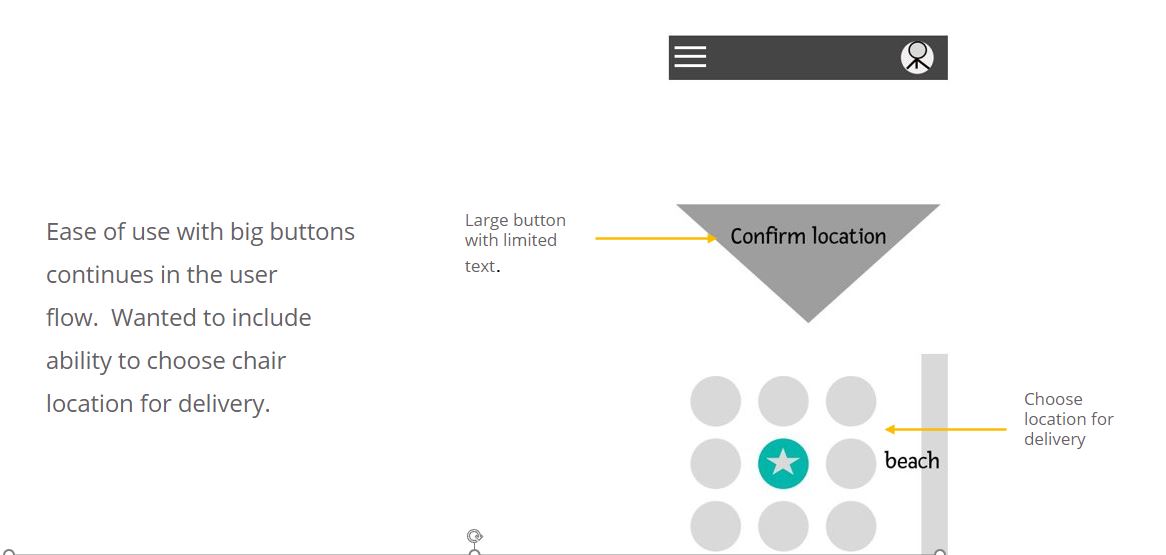Choose the bottom-right gray location circle
The image size is (1166, 555).
coord(851,526)
